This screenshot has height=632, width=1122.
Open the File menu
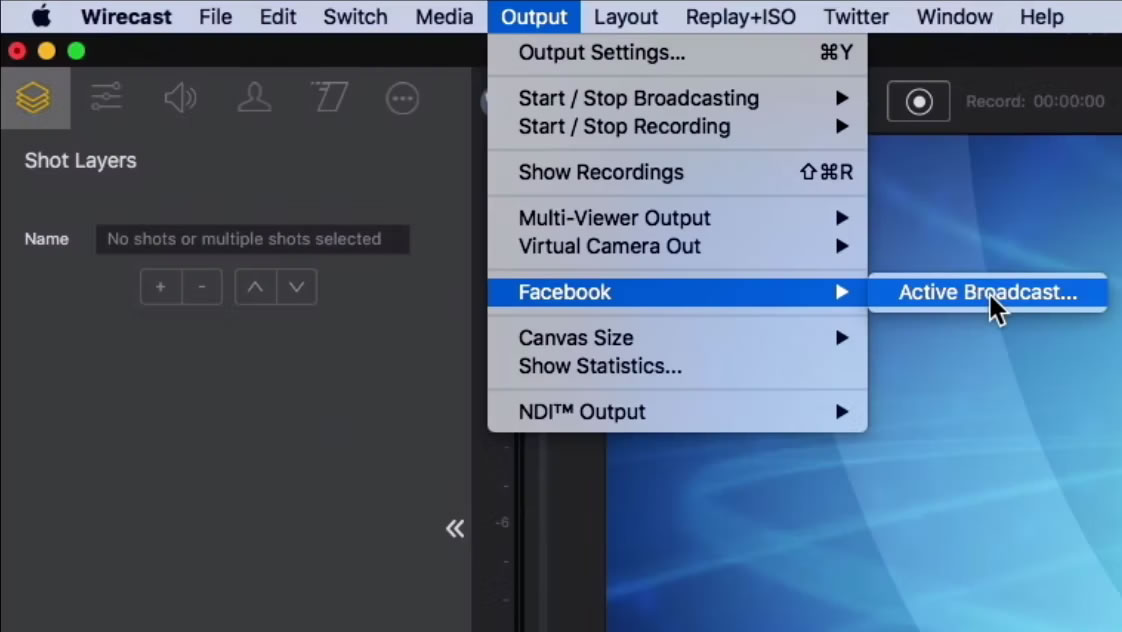215,16
